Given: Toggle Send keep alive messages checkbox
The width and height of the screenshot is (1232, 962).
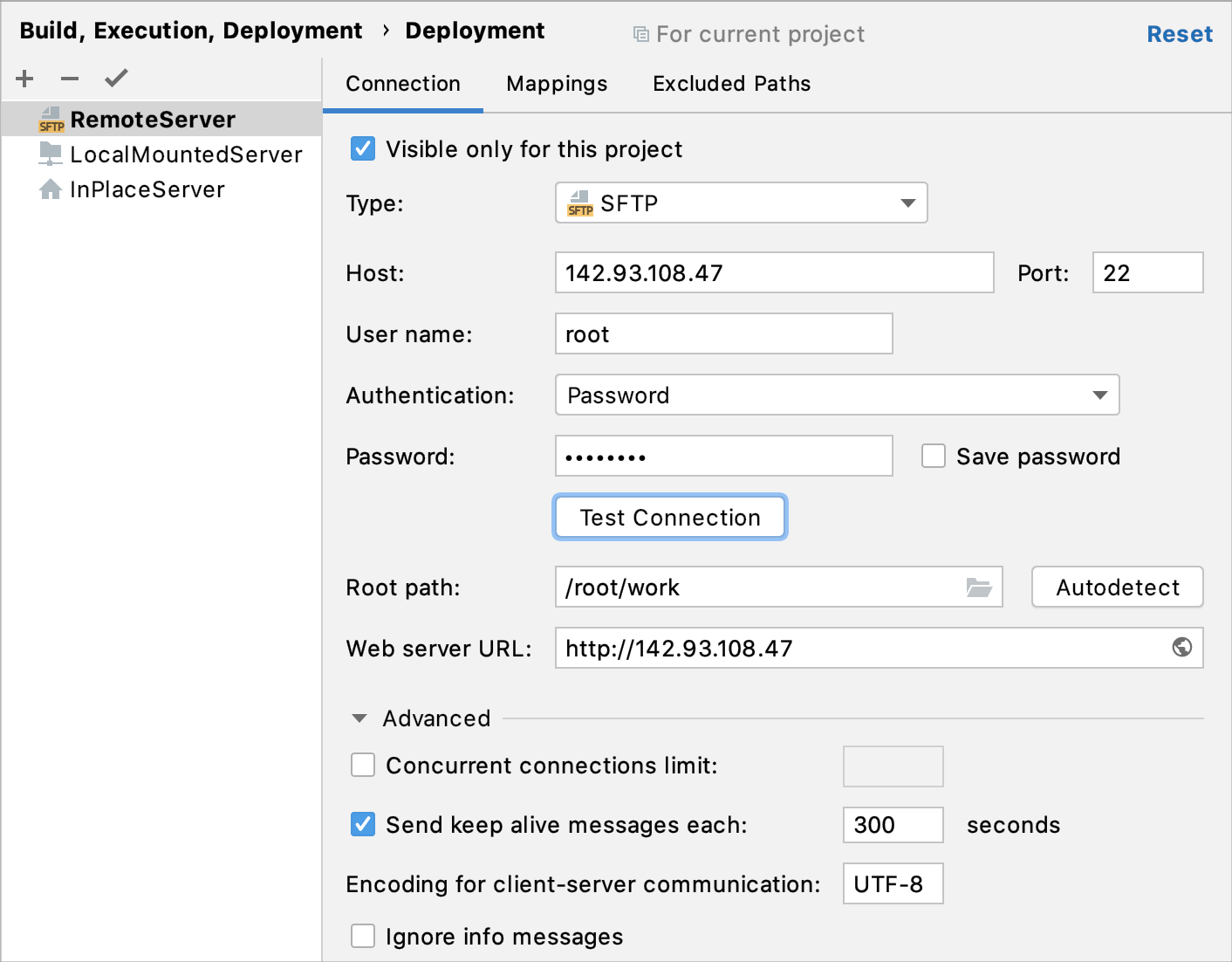Looking at the screenshot, I should click(363, 825).
